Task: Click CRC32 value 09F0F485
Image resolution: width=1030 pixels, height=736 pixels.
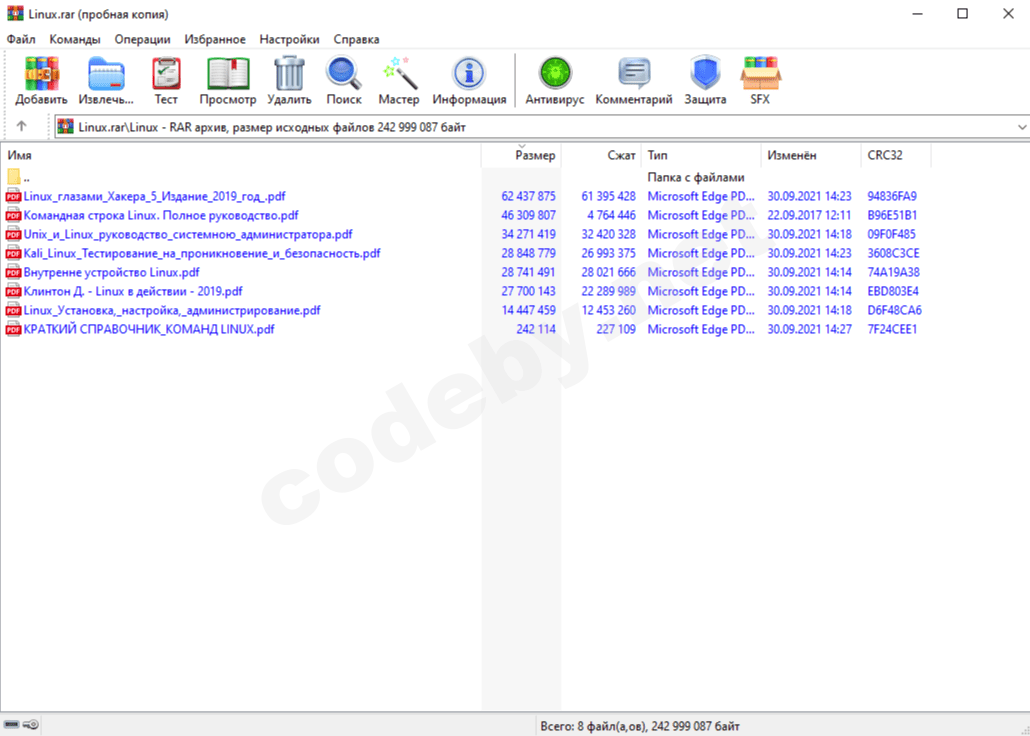Action: 891,234
